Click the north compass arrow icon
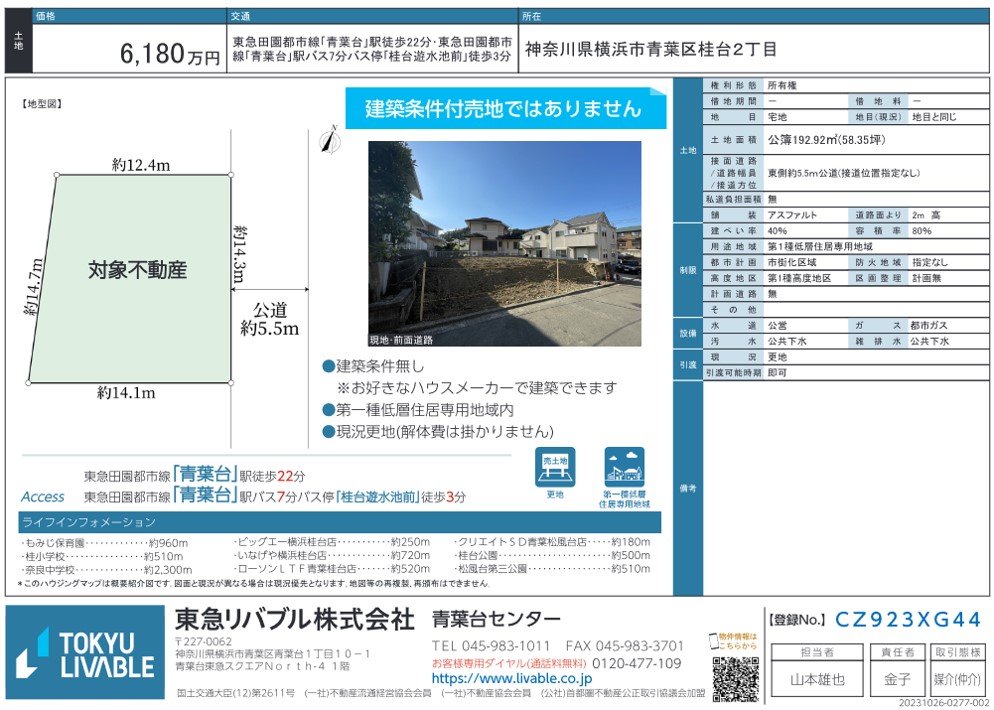Viewport: 994px width, 710px height. pos(325,141)
